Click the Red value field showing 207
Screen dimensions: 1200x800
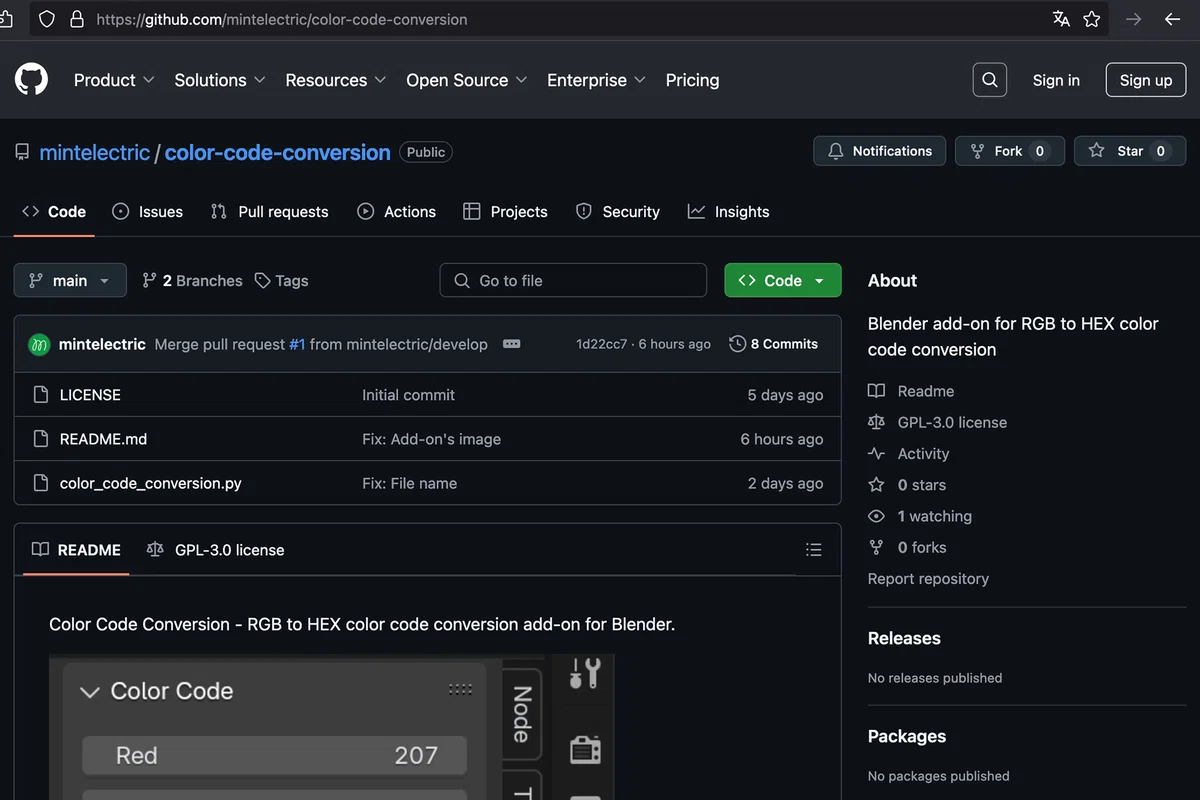274,755
